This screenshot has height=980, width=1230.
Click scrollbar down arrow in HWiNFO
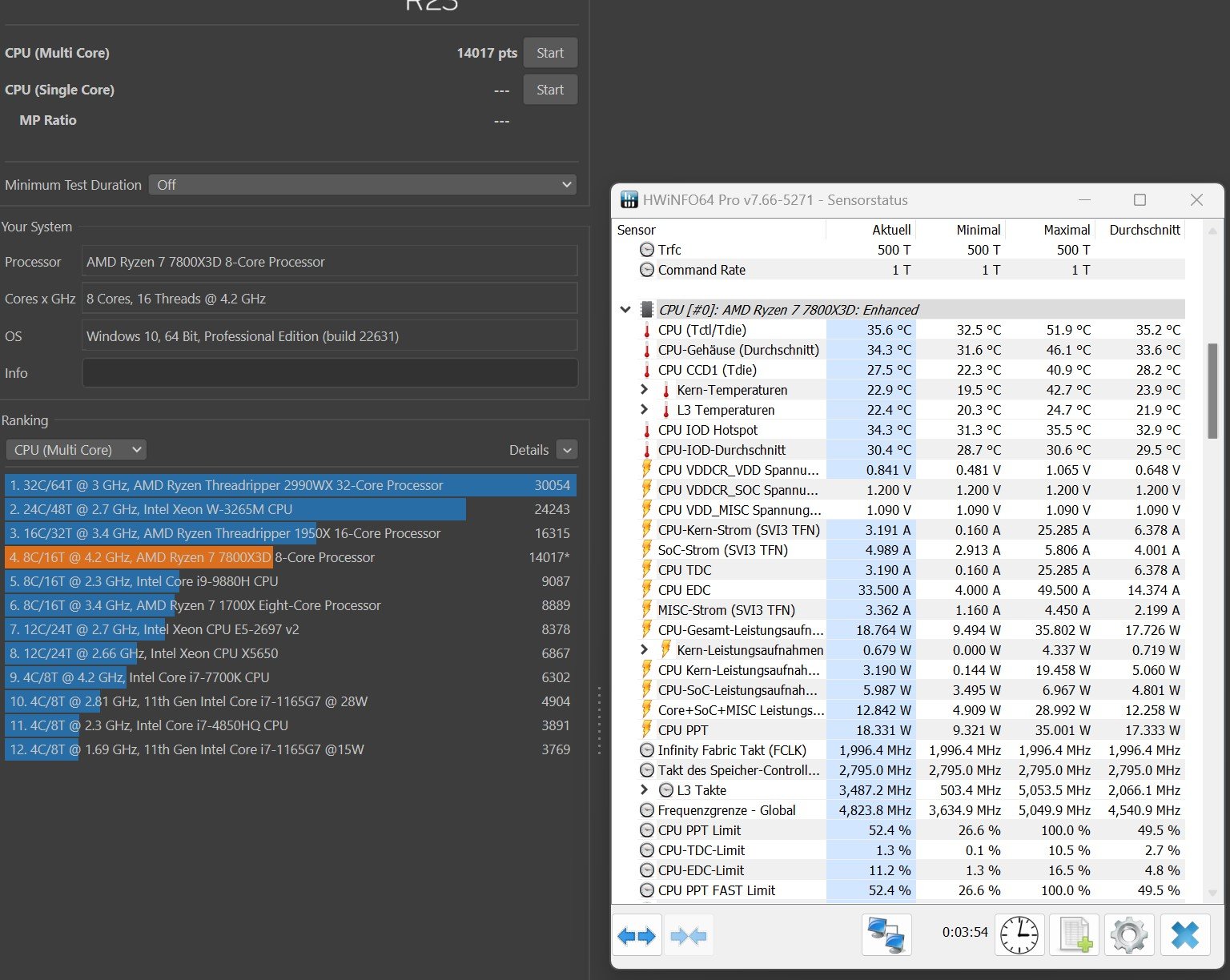click(1212, 892)
